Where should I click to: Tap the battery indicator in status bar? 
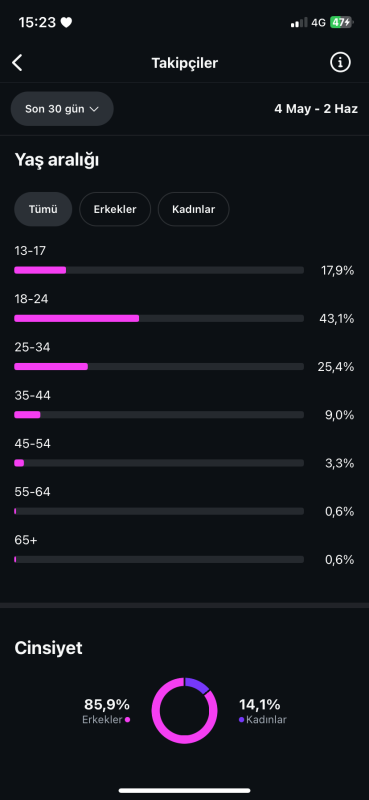coord(342,22)
